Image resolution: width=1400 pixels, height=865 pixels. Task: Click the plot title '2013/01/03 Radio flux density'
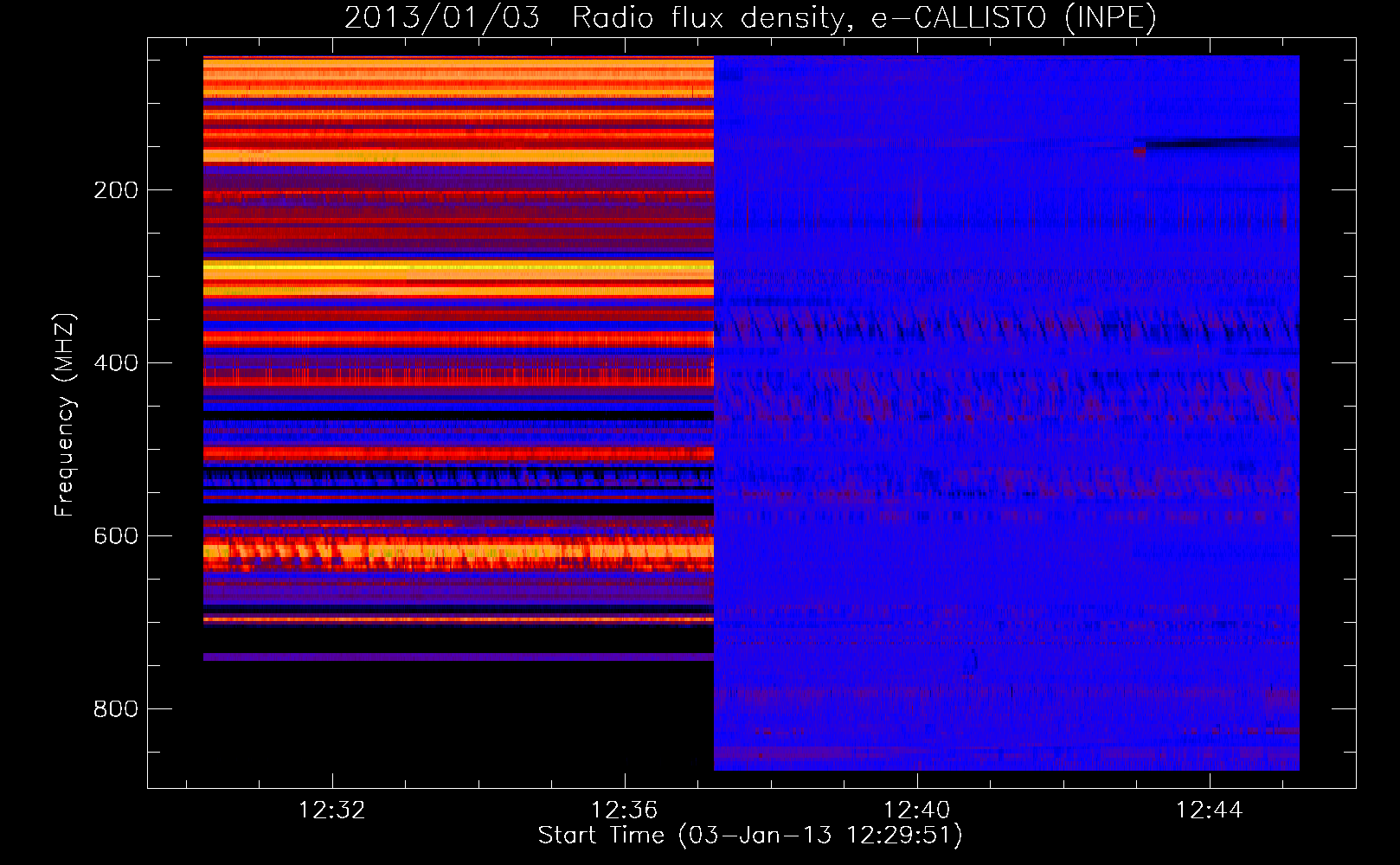click(750, 17)
